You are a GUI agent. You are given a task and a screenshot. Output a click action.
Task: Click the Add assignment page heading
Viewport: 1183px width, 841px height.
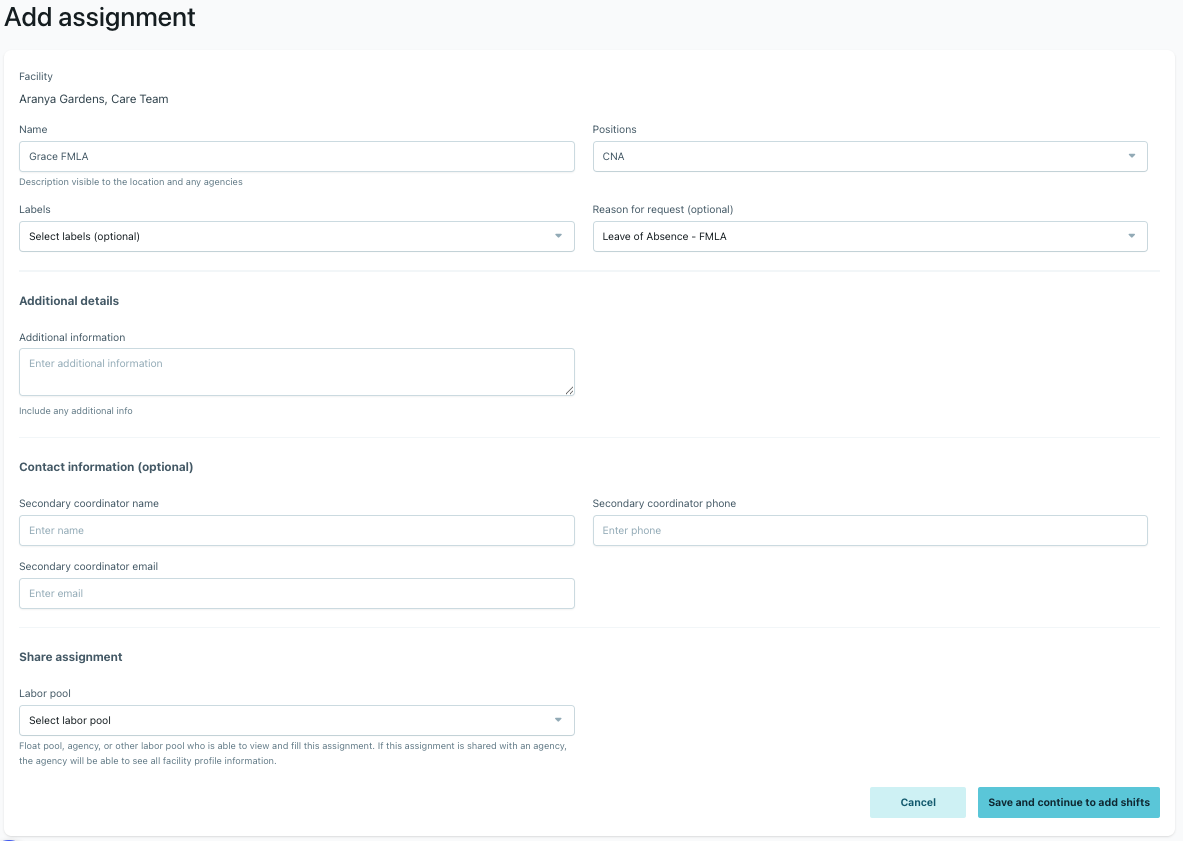pyautogui.click(x=100, y=17)
